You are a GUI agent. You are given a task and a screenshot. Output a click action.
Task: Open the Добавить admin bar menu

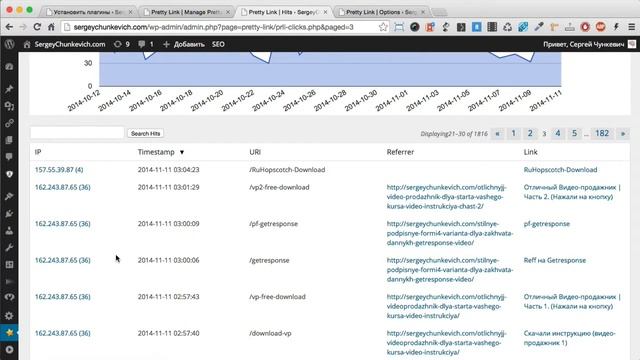pos(184,44)
